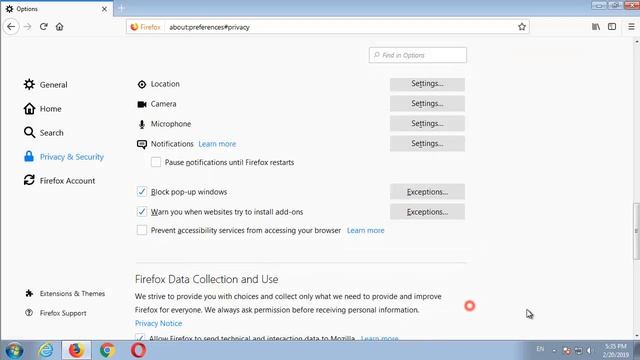640x360 pixels.
Task: Show sidebars using the sidebar icon
Action: (612, 27)
